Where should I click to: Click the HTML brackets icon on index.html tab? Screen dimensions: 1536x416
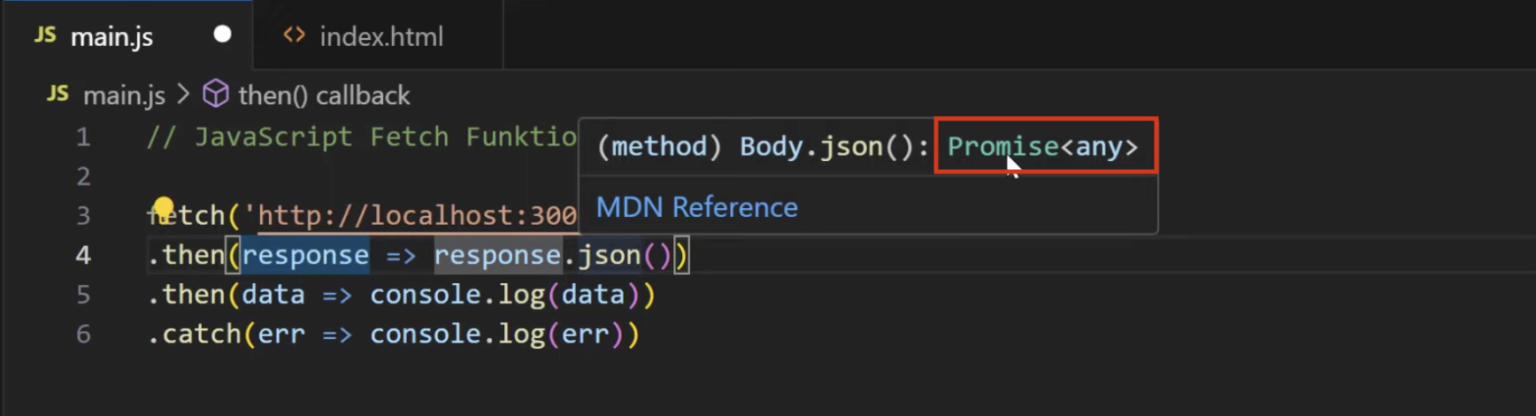point(293,36)
